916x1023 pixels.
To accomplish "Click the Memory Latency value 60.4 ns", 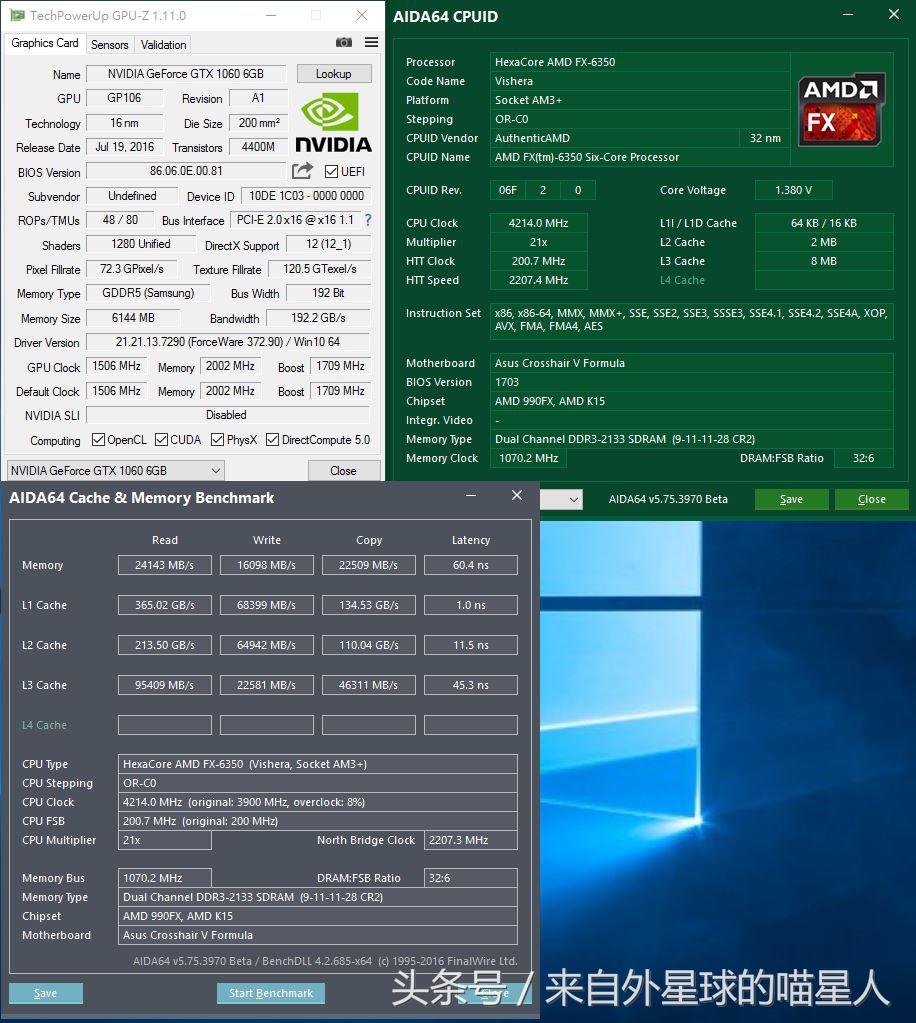I will point(471,565).
